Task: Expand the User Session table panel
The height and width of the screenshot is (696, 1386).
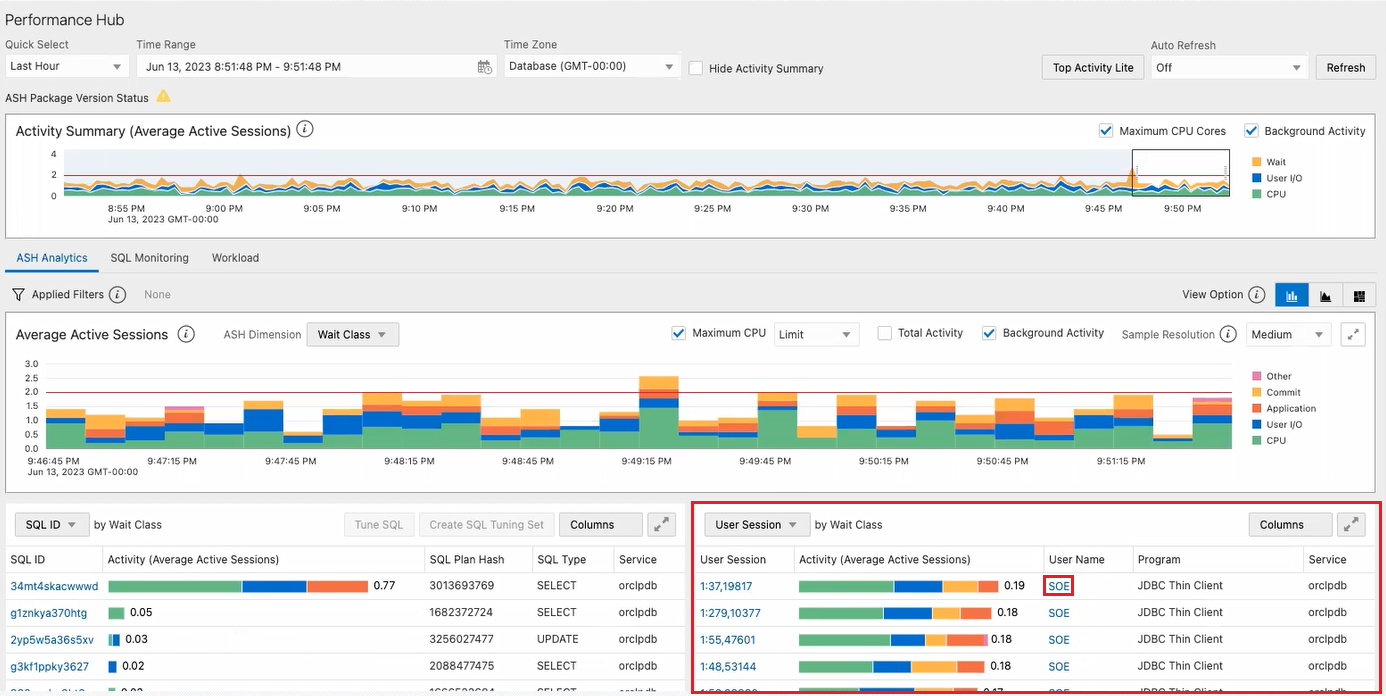Action: point(1351,524)
